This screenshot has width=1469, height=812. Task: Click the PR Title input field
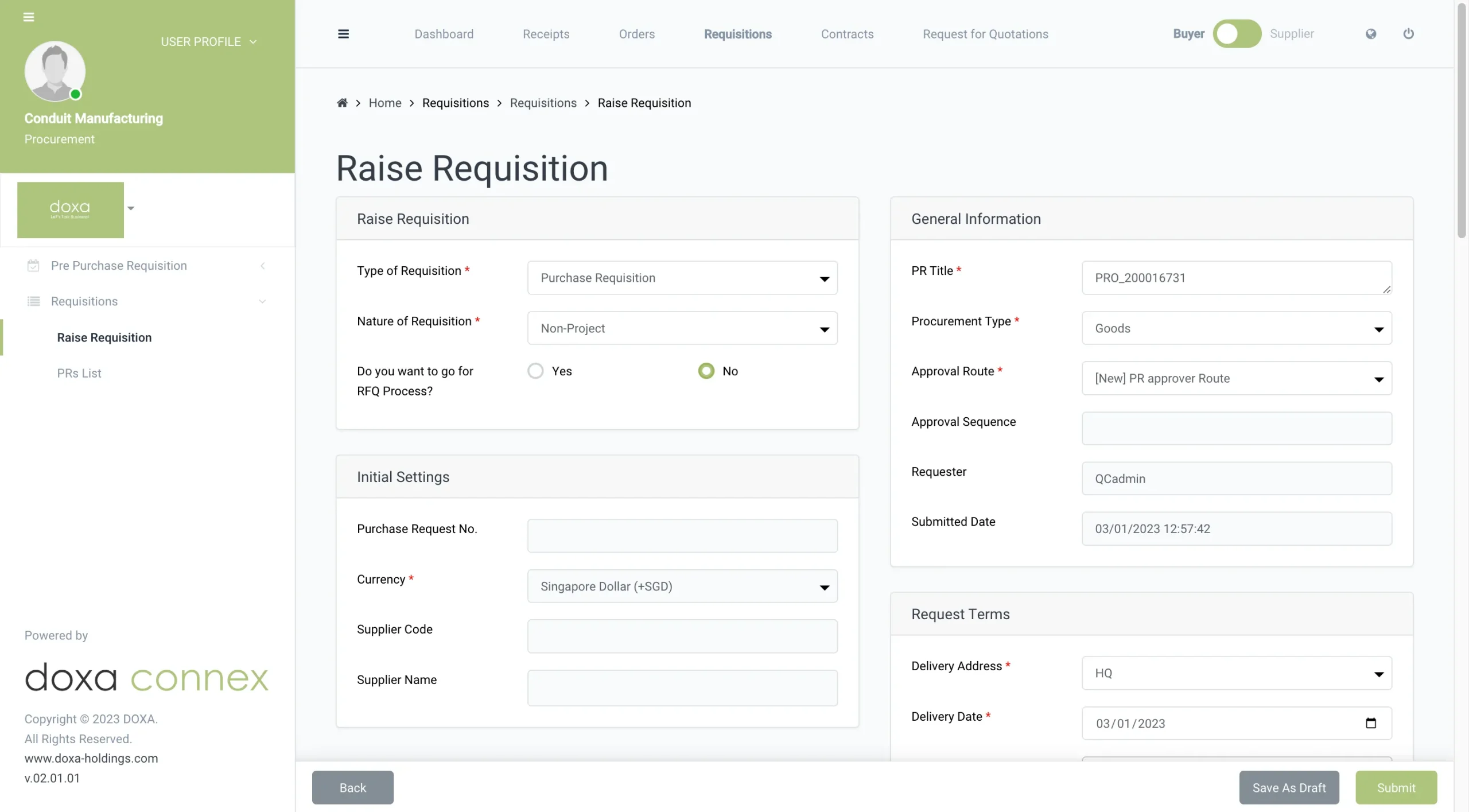coord(1235,278)
